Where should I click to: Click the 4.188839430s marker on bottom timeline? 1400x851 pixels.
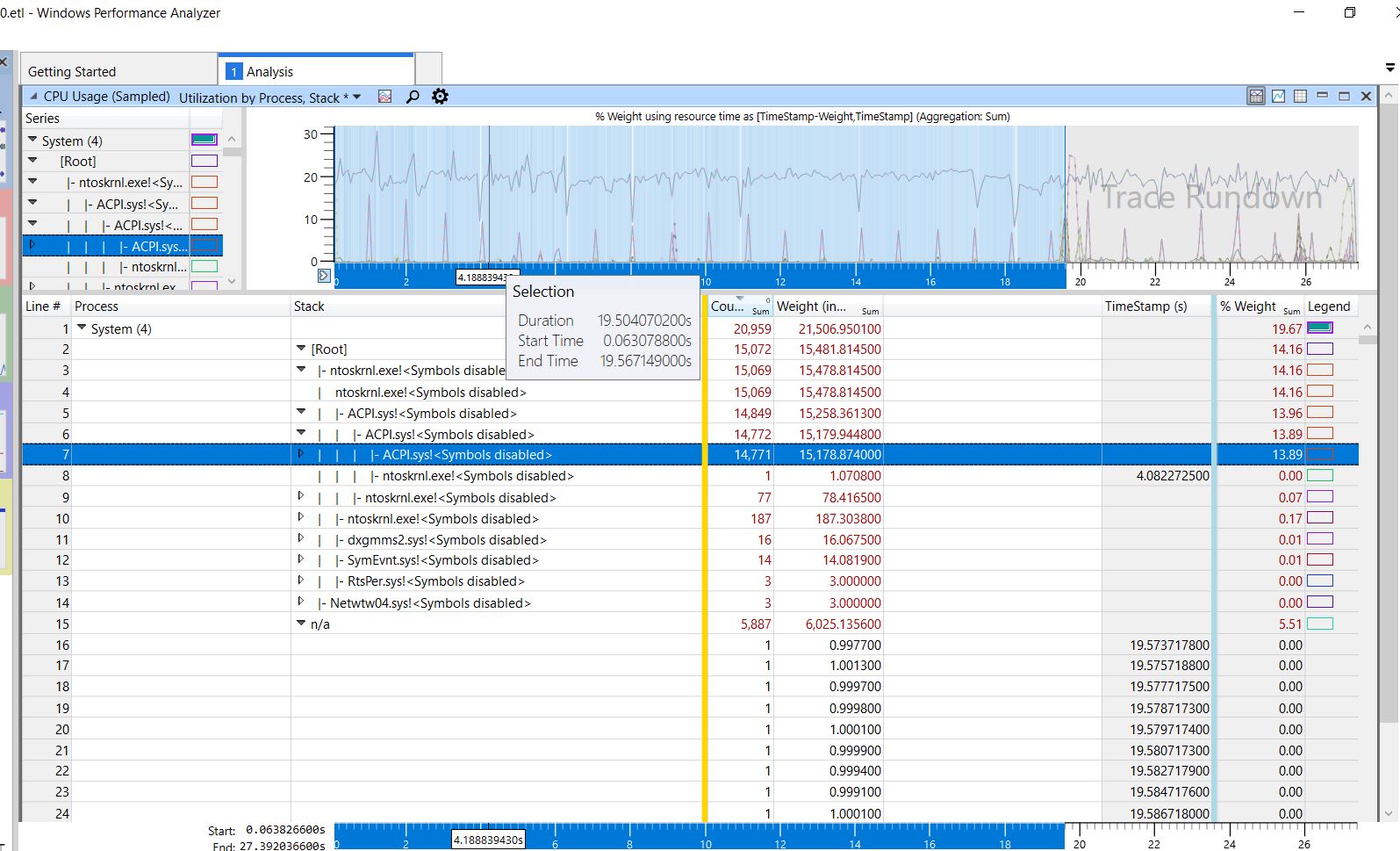pos(488,840)
